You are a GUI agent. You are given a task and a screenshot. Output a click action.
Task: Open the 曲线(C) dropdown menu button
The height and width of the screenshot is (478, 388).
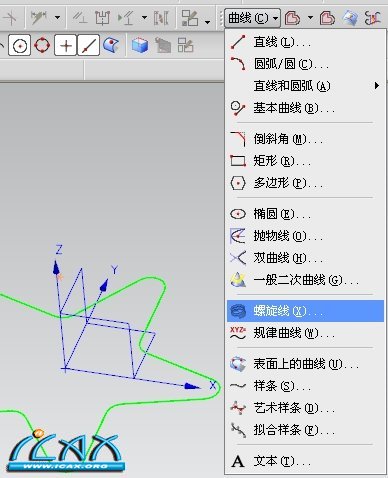(252, 18)
